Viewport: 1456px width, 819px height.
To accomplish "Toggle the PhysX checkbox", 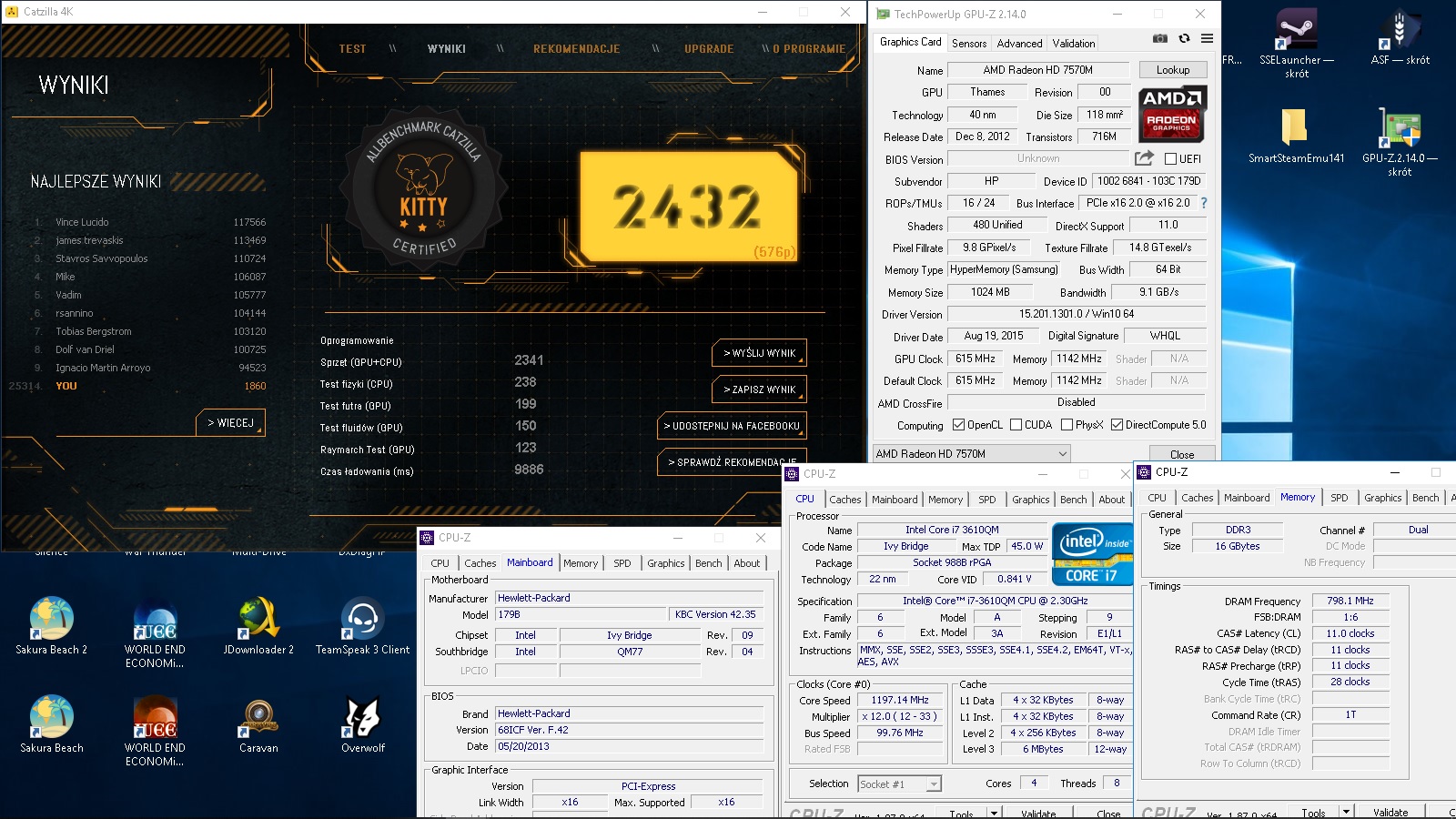I will (1067, 425).
